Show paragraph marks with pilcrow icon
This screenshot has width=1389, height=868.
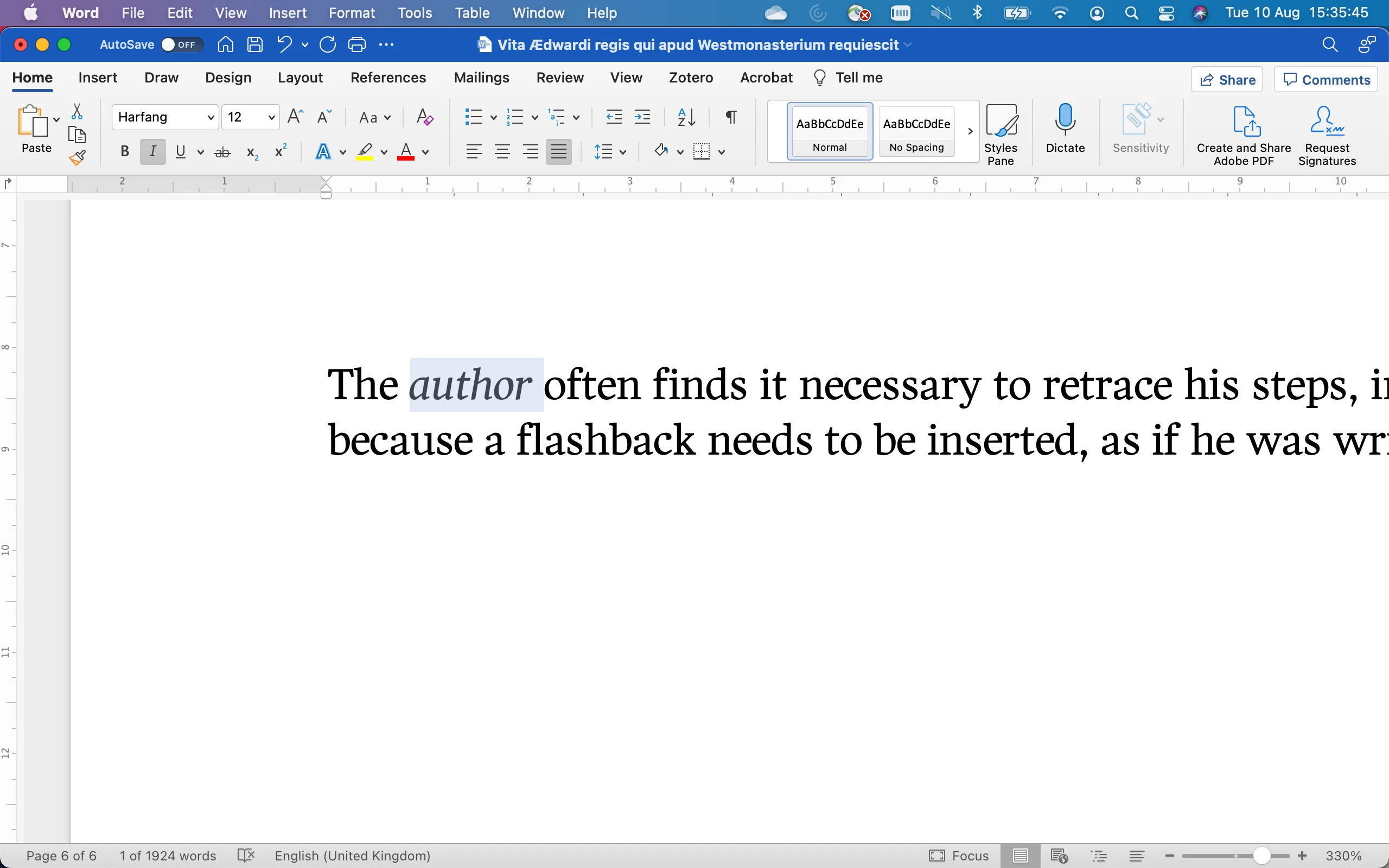click(731, 117)
